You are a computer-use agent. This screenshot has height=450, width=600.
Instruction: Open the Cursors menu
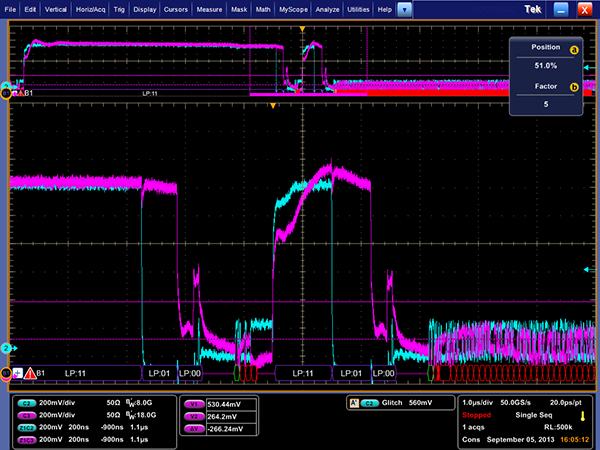click(178, 8)
